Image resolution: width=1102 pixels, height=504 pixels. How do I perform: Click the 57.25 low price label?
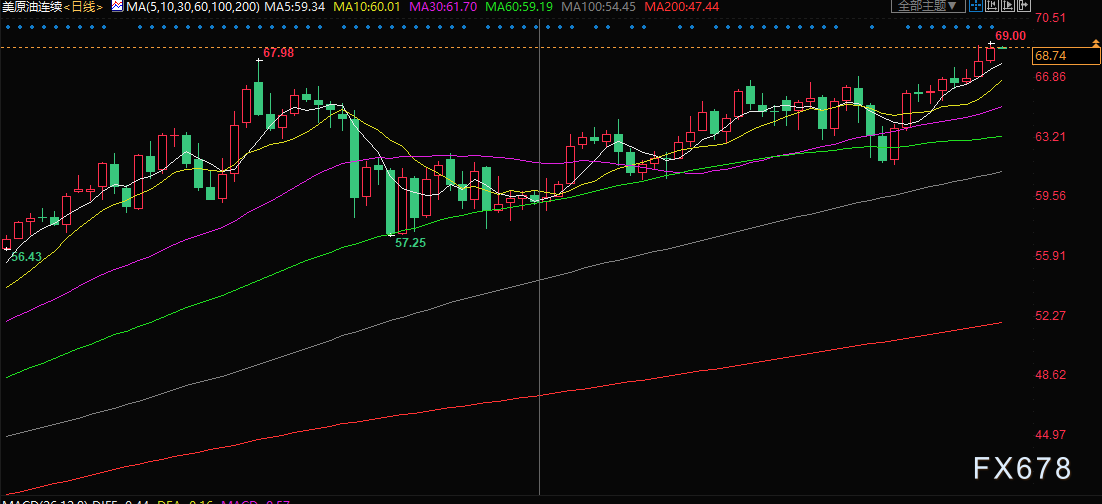pyautogui.click(x=410, y=243)
